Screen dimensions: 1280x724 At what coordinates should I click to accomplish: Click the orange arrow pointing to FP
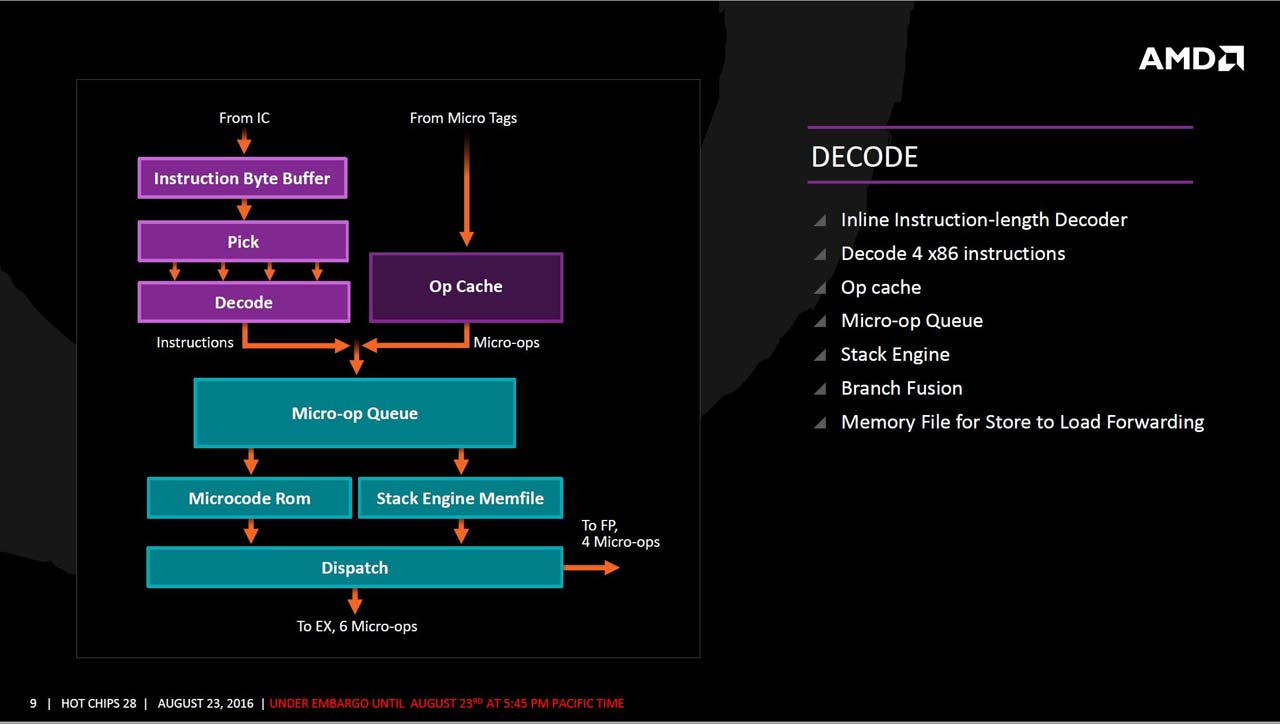pyautogui.click(x=592, y=568)
